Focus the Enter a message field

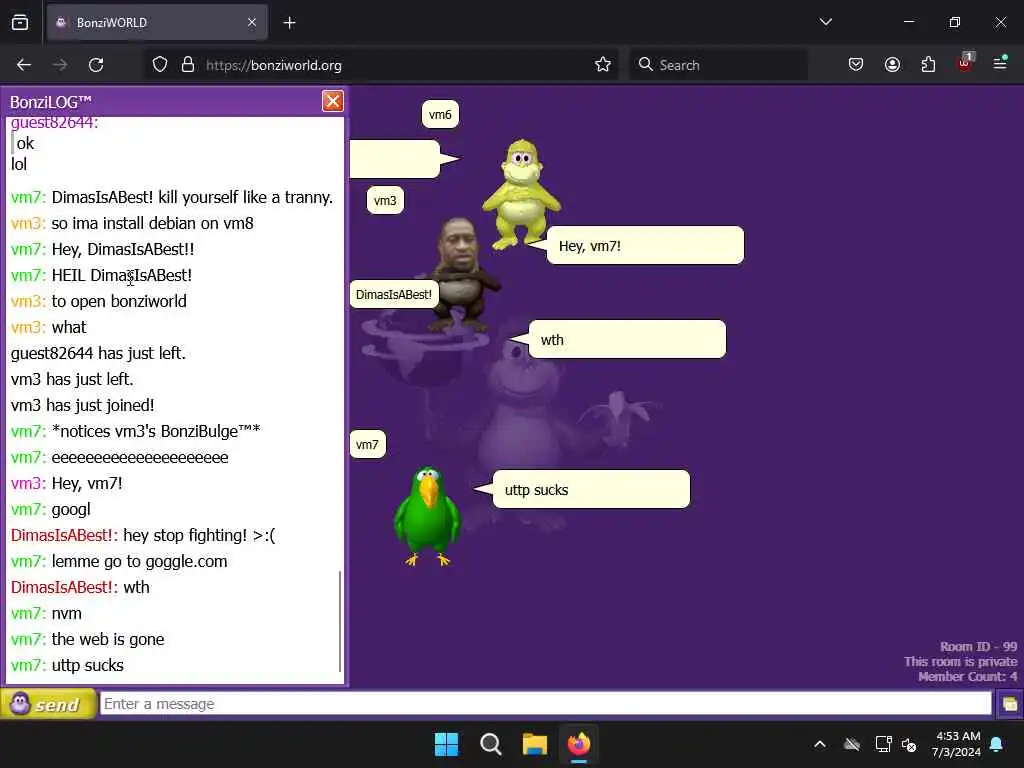click(545, 703)
